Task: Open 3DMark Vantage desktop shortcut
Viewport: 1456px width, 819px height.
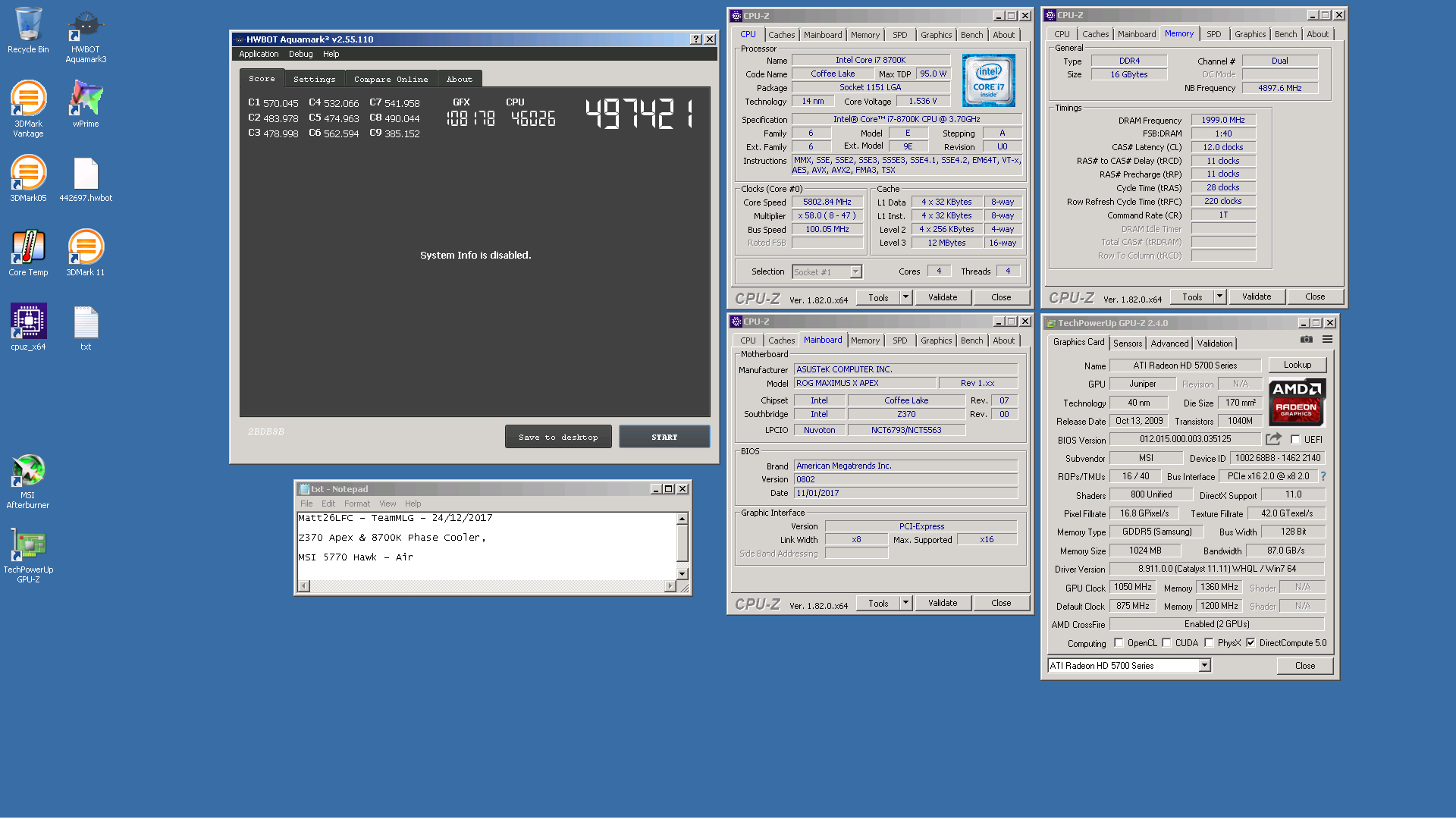Action: tap(28, 109)
